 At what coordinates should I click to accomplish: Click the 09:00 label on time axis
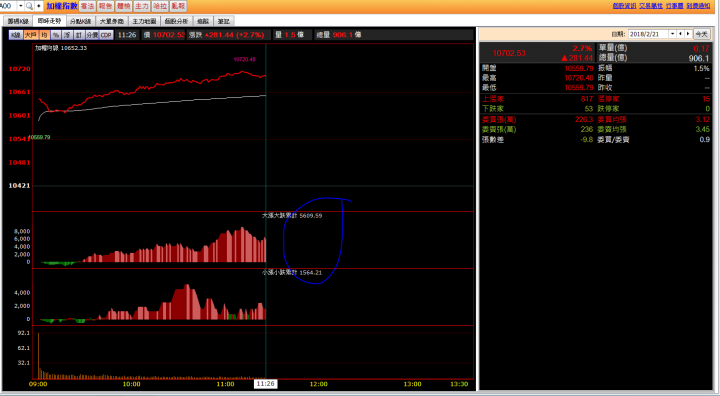[x=38, y=384]
